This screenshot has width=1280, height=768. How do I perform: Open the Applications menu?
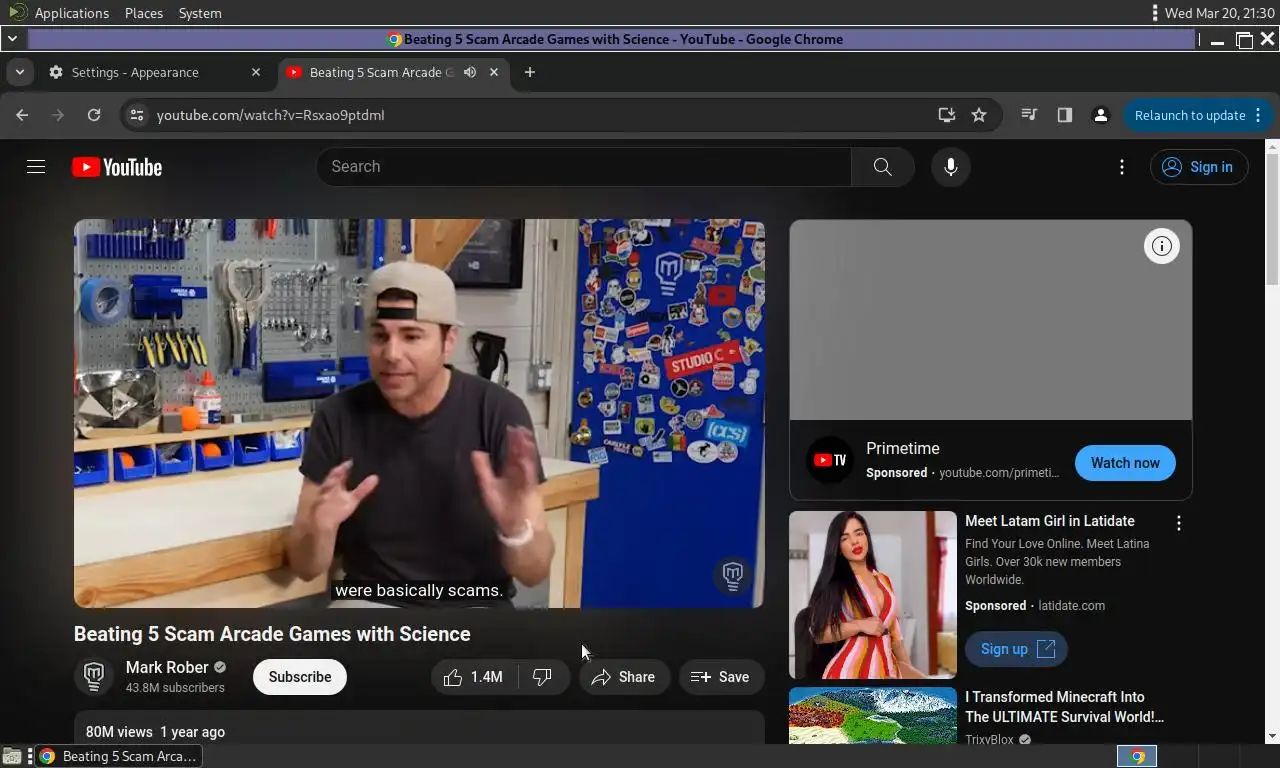71,13
